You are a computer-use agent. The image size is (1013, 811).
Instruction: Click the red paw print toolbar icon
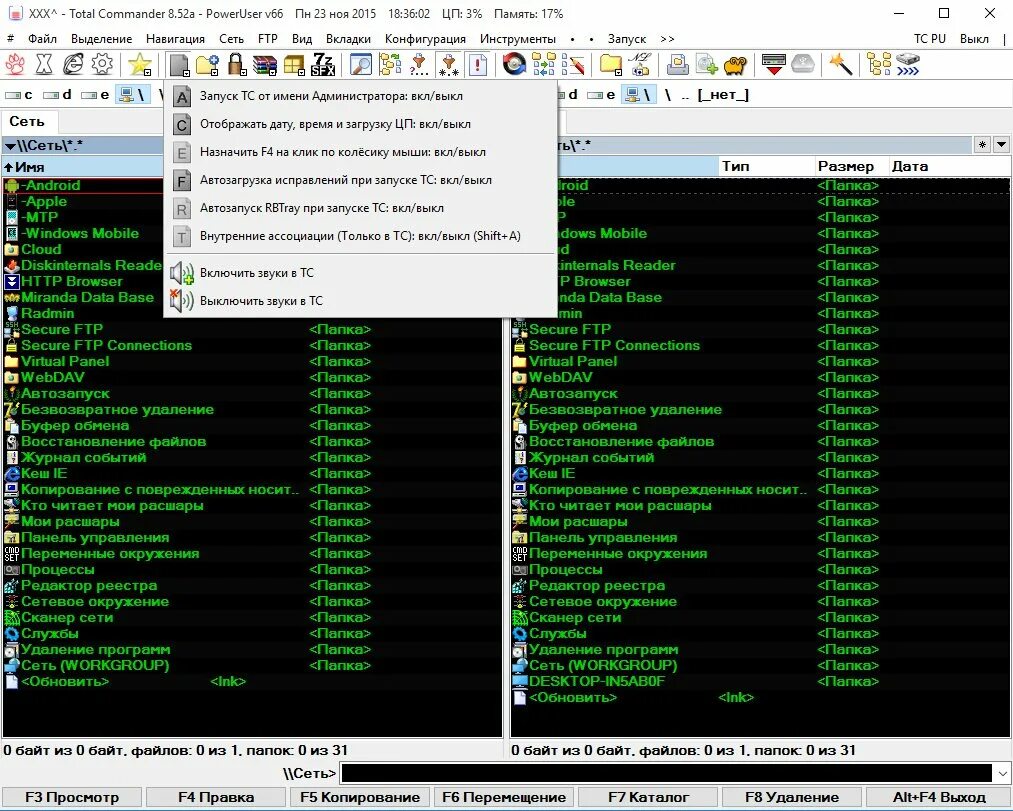pyautogui.click(x=14, y=65)
